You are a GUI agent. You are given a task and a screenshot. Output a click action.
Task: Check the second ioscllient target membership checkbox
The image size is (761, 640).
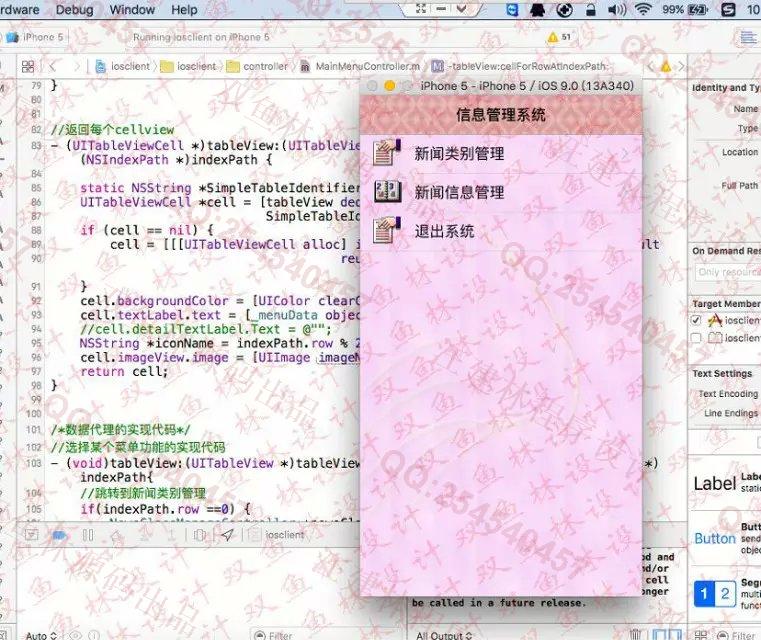pos(696,338)
